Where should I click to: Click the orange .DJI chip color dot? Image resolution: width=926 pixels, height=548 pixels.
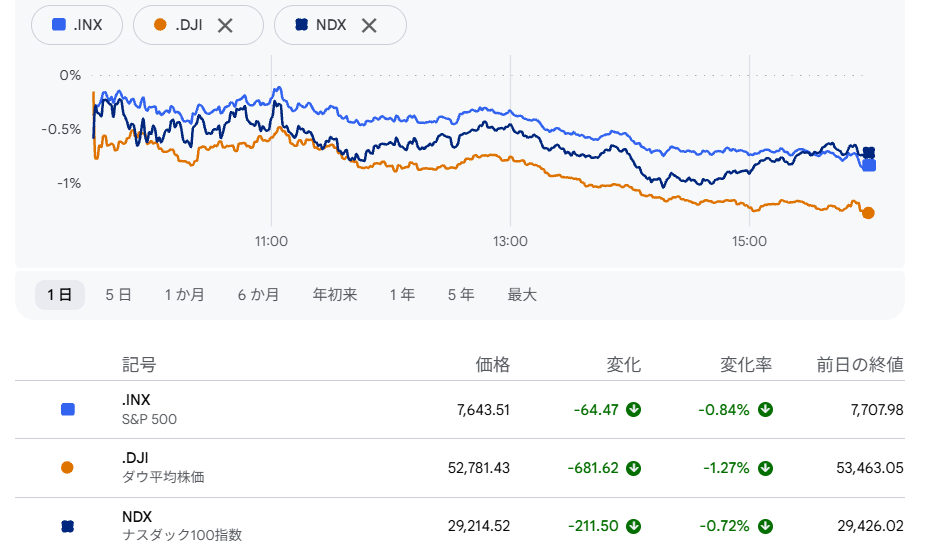pos(160,25)
